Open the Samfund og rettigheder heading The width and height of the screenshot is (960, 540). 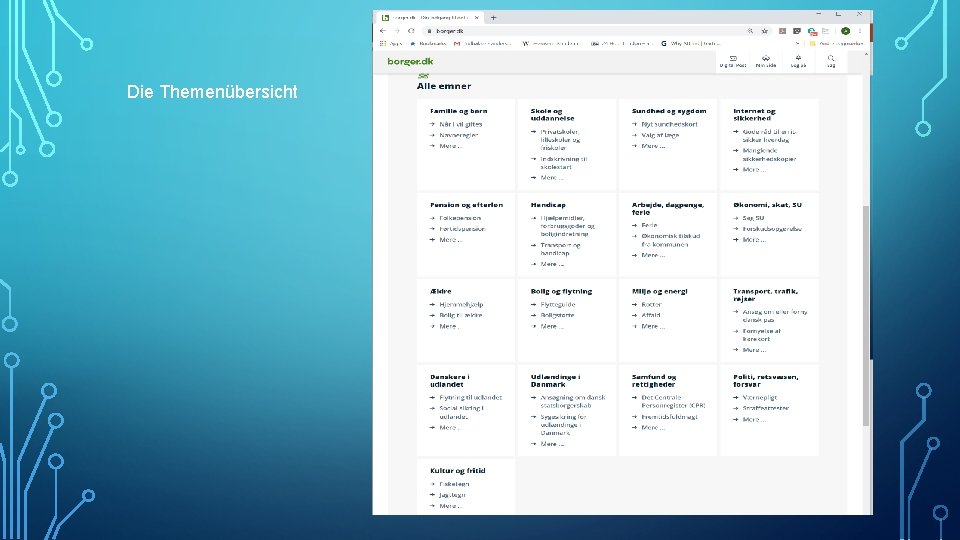coord(654,381)
